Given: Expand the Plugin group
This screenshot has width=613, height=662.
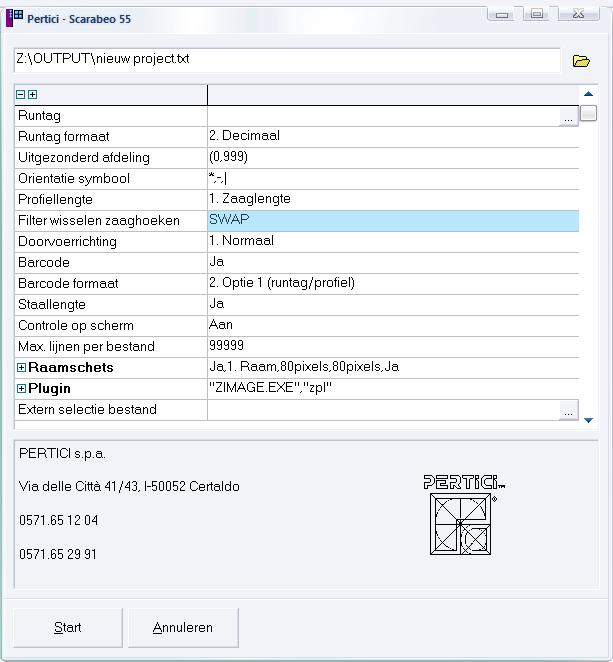Looking at the screenshot, I should [x=21, y=388].
